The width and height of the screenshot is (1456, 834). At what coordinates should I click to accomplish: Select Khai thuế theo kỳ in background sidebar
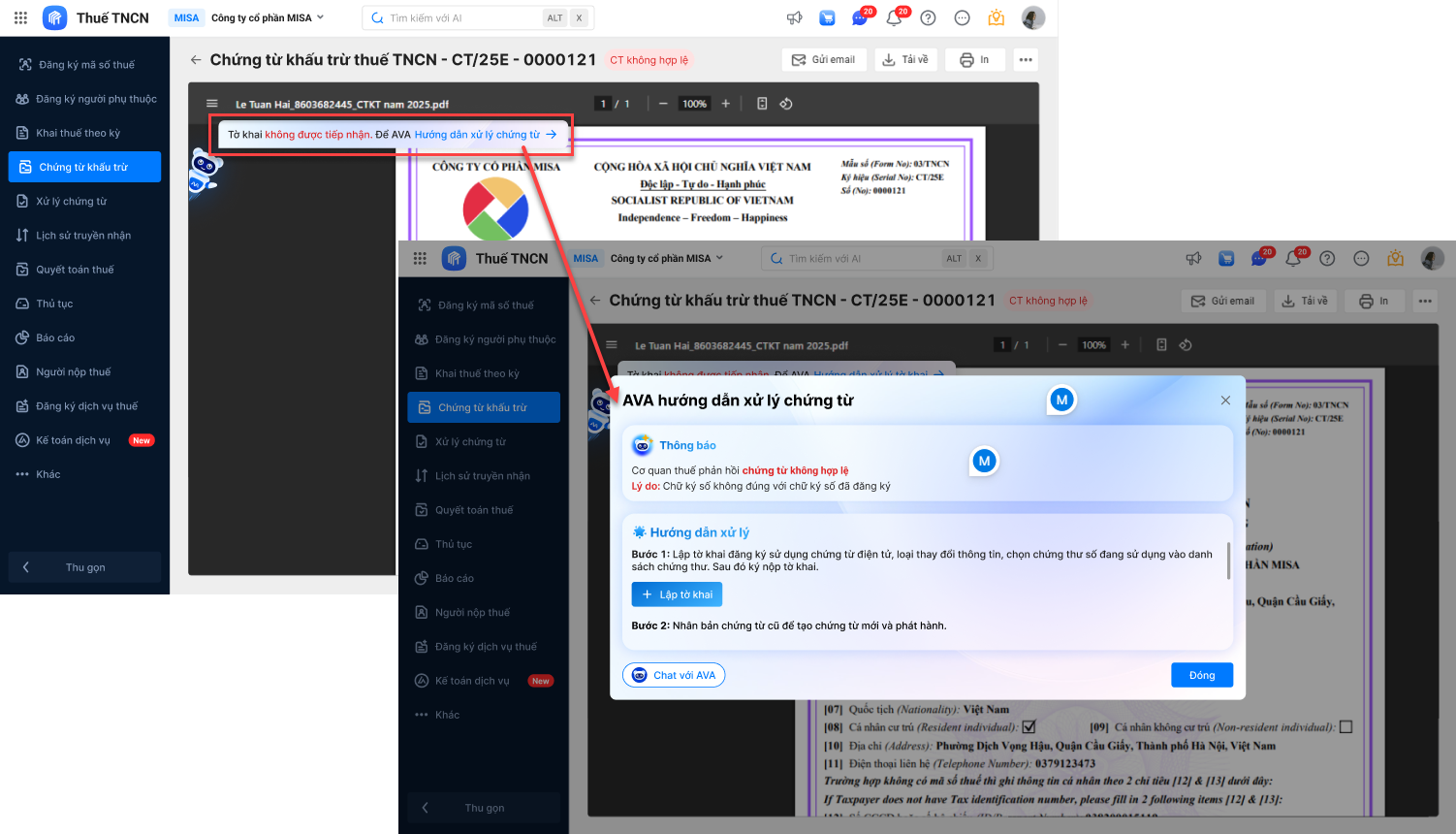pos(84,133)
